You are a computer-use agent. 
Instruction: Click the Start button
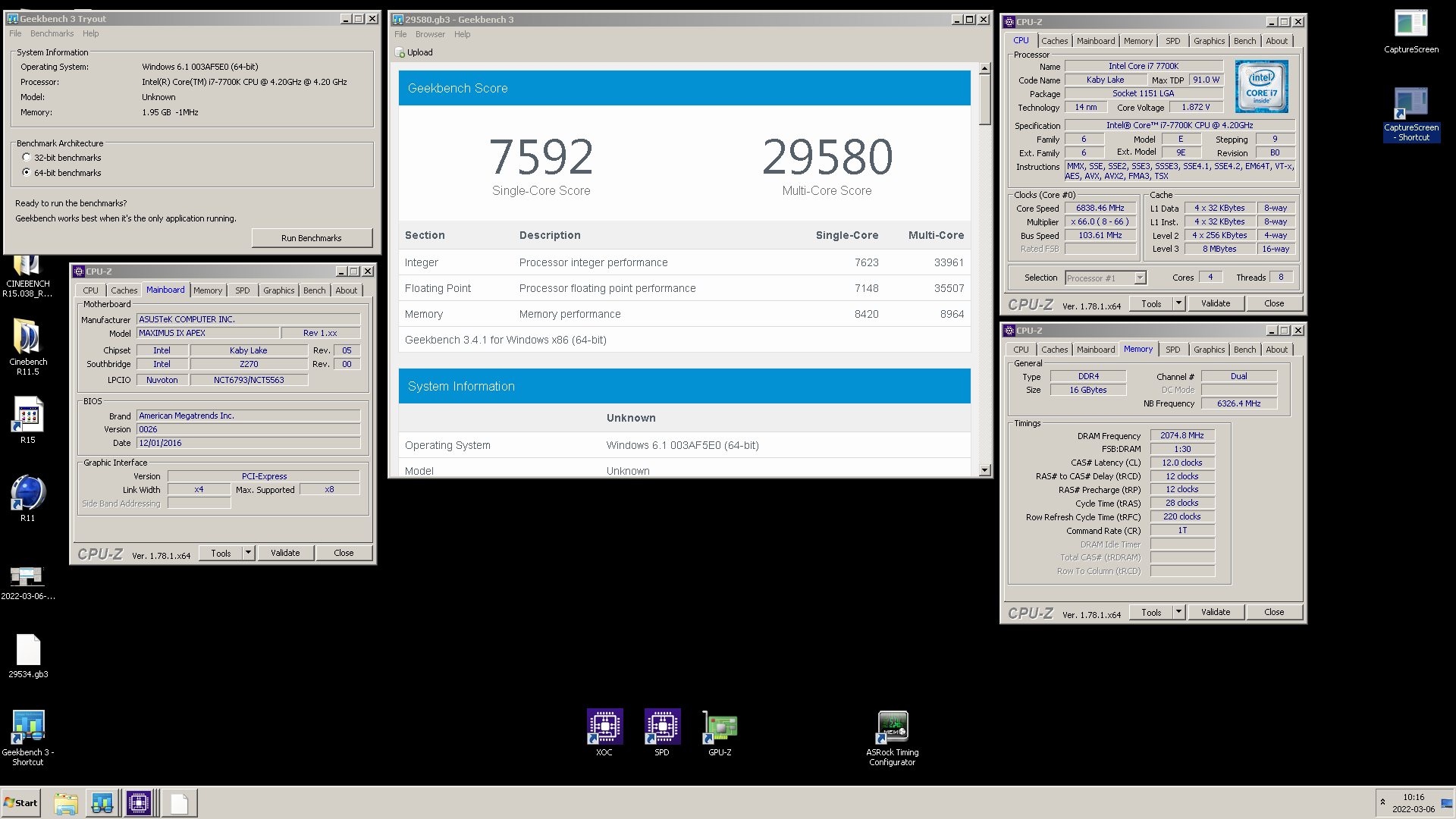coord(20,803)
